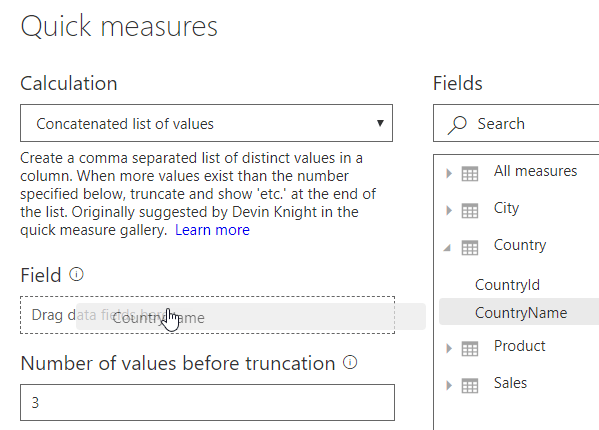Click the City table icon
This screenshot has width=599, height=430.
click(470, 210)
